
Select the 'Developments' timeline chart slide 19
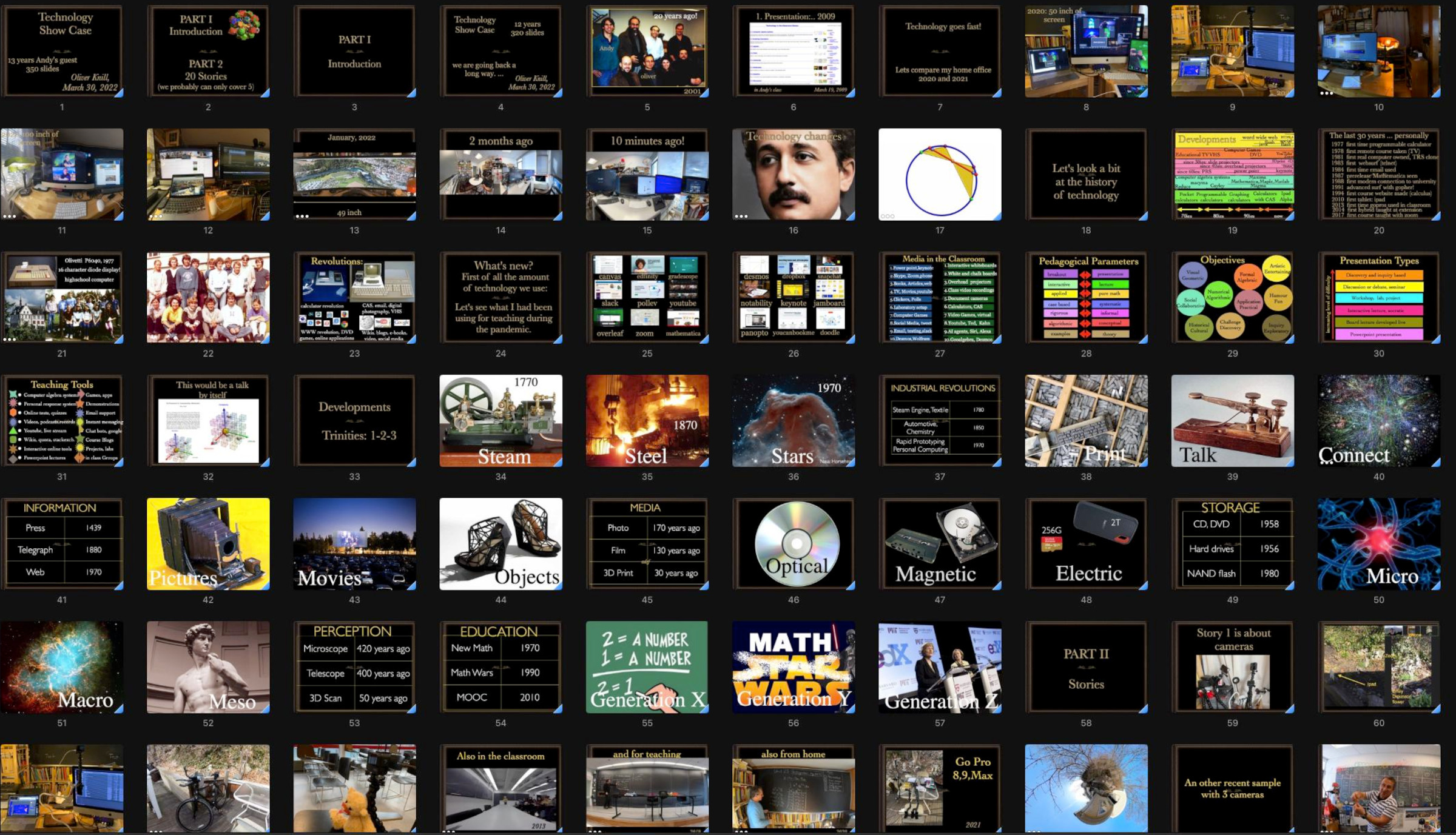[x=1232, y=175]
